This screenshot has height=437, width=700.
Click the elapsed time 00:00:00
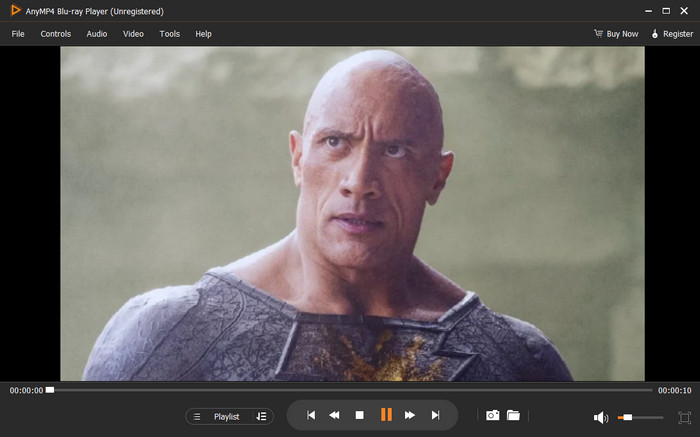(x=26, y=391)
